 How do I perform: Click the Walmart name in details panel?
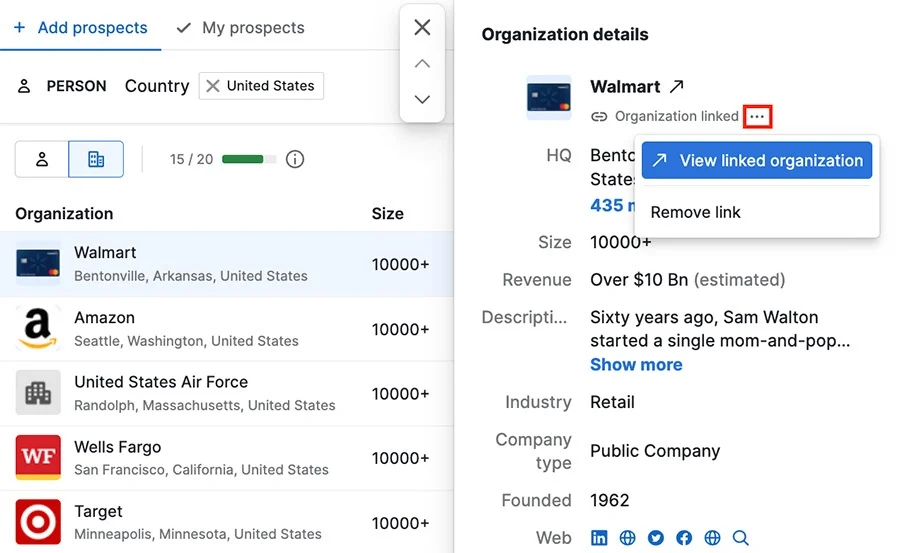[x=625, y=87]
